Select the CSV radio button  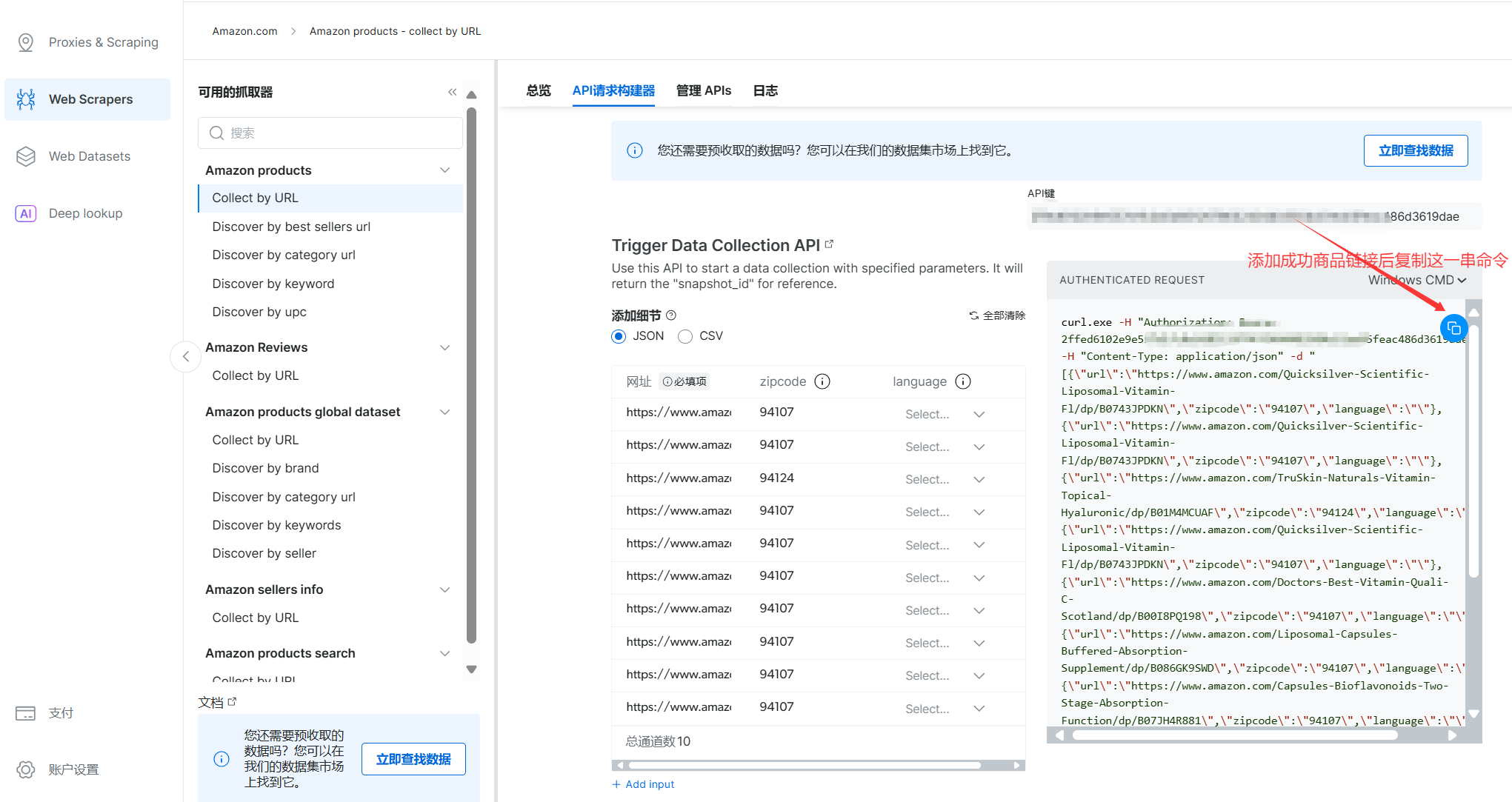(x=685, y=336)
